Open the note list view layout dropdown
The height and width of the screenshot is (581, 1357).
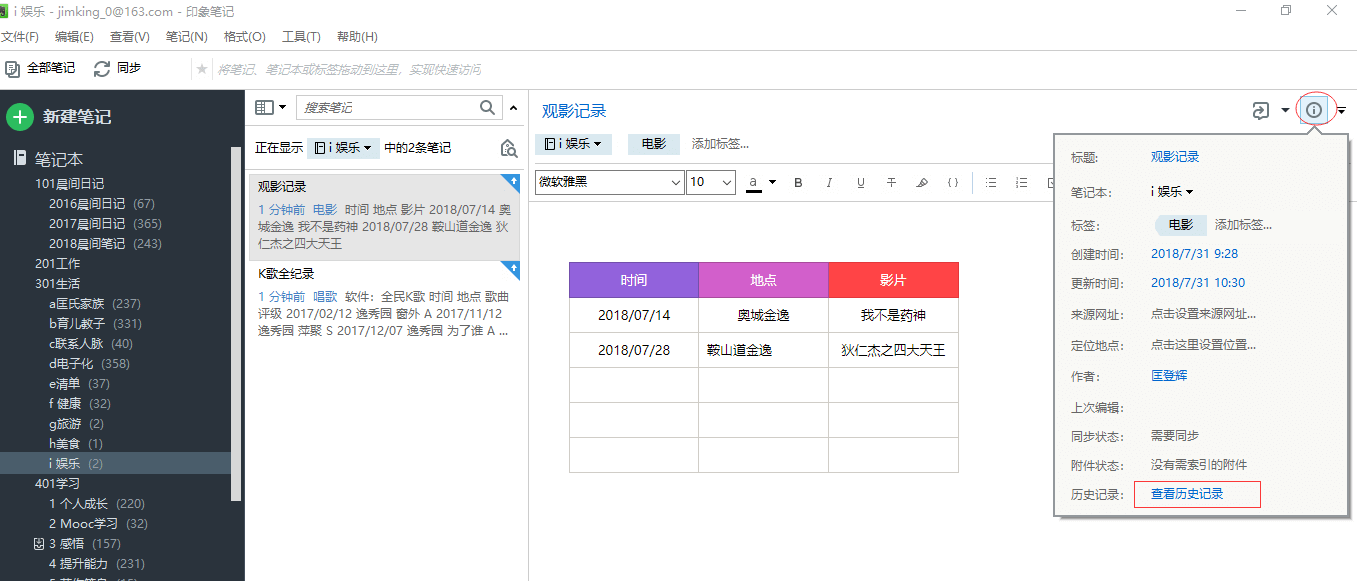click(270, 107)
